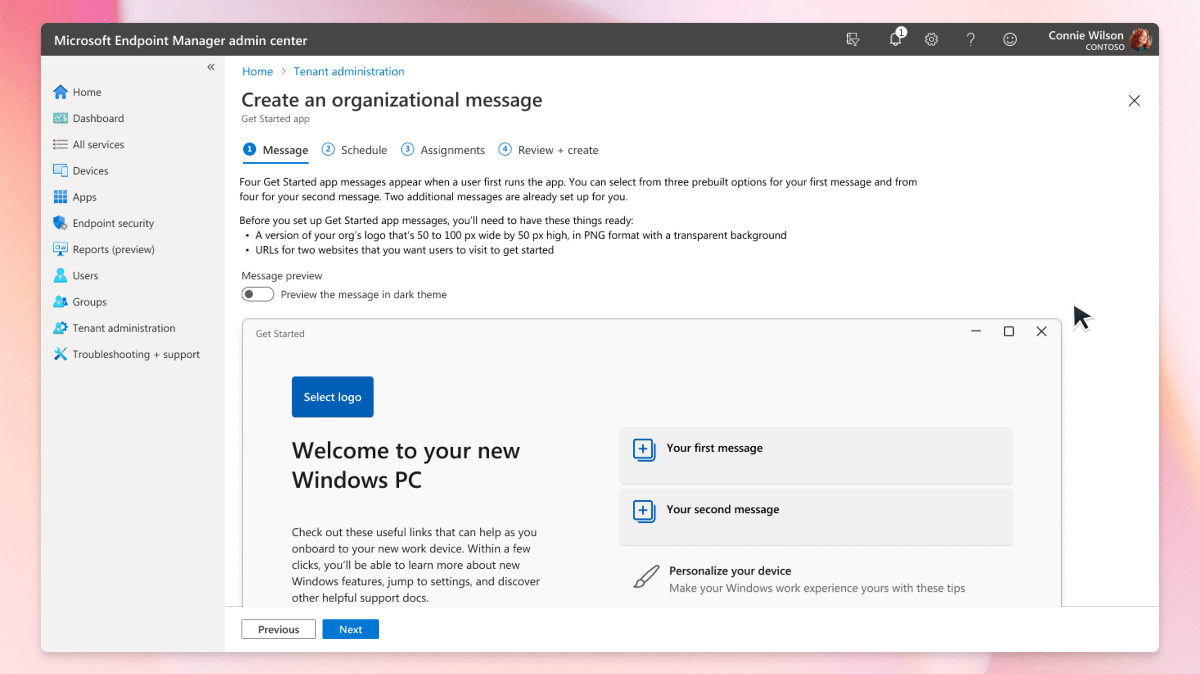The height and width of the screenshot is (674, 1200).
Task: Open the Troubleshooting + support wrench icon
Action: pos(61,354)
